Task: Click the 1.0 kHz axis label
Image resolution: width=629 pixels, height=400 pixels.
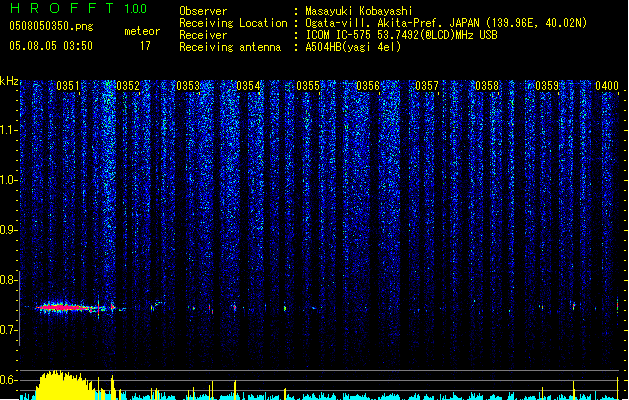Action: click(8, 180)
